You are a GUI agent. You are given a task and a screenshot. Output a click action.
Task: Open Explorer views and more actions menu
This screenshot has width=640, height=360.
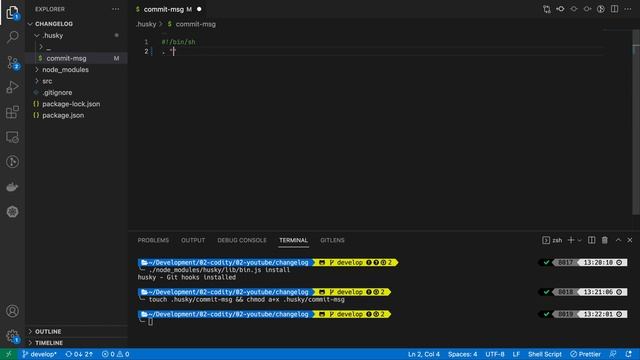point(116,9)
